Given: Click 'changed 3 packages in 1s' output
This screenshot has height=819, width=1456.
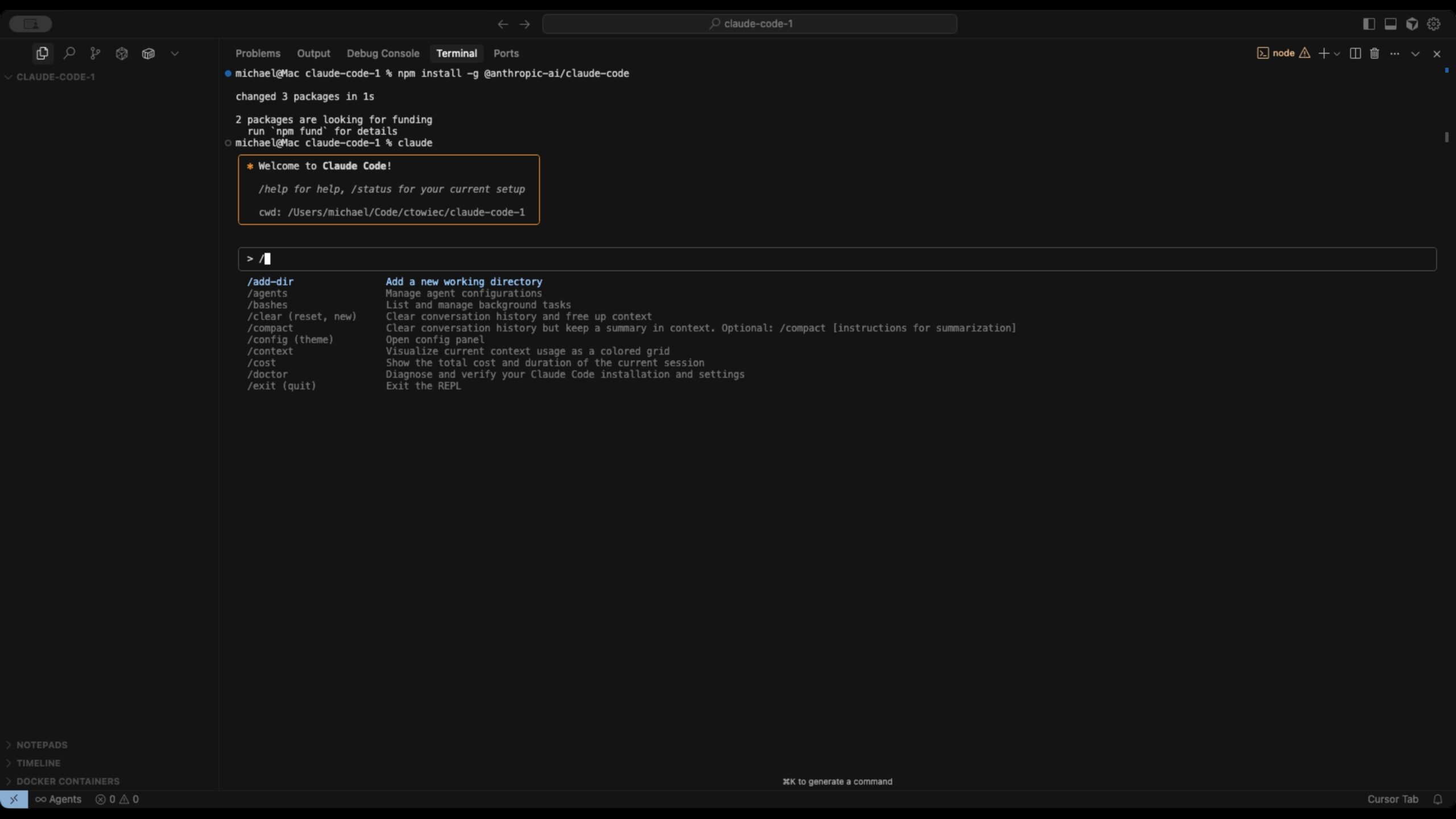Looking at the screenshot, I should point(305,97).
